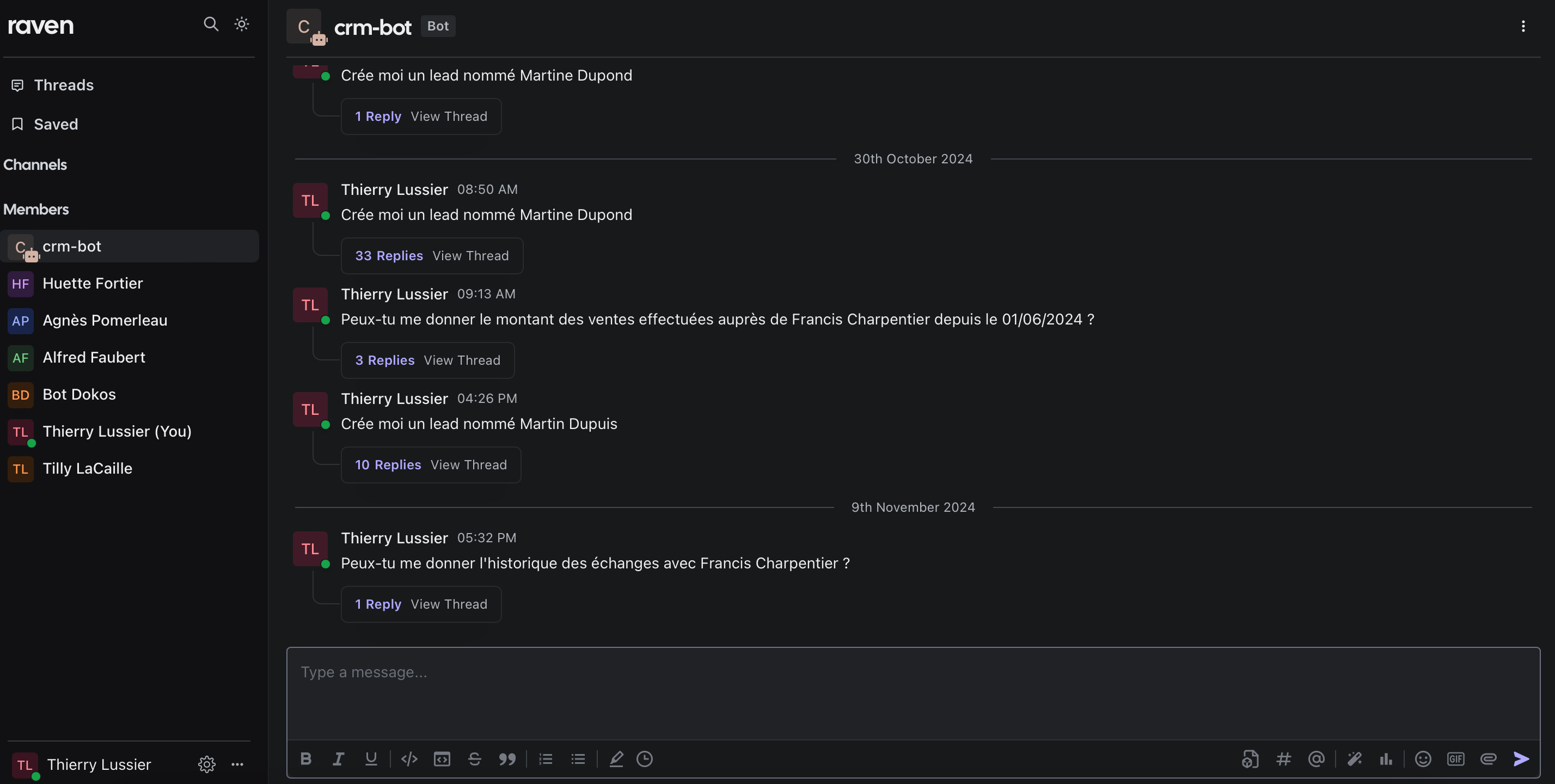The height and width of the screenshot is (784, 1555).
Task: View the 1 Reply thread at top
Action: click(421, 117)
